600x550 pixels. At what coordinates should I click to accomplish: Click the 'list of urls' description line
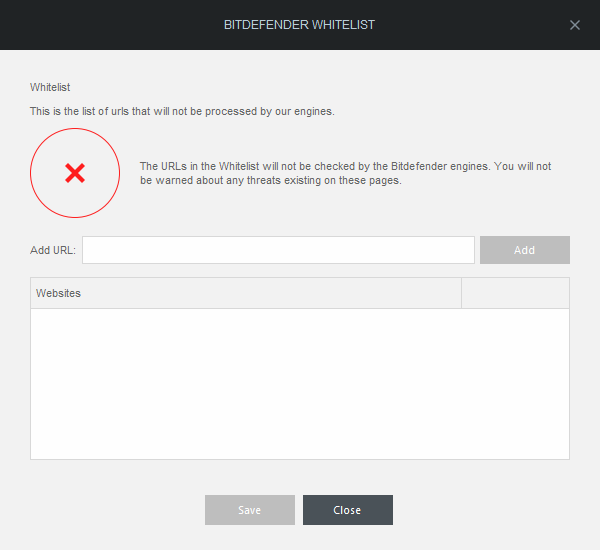(x=182, y=111)
